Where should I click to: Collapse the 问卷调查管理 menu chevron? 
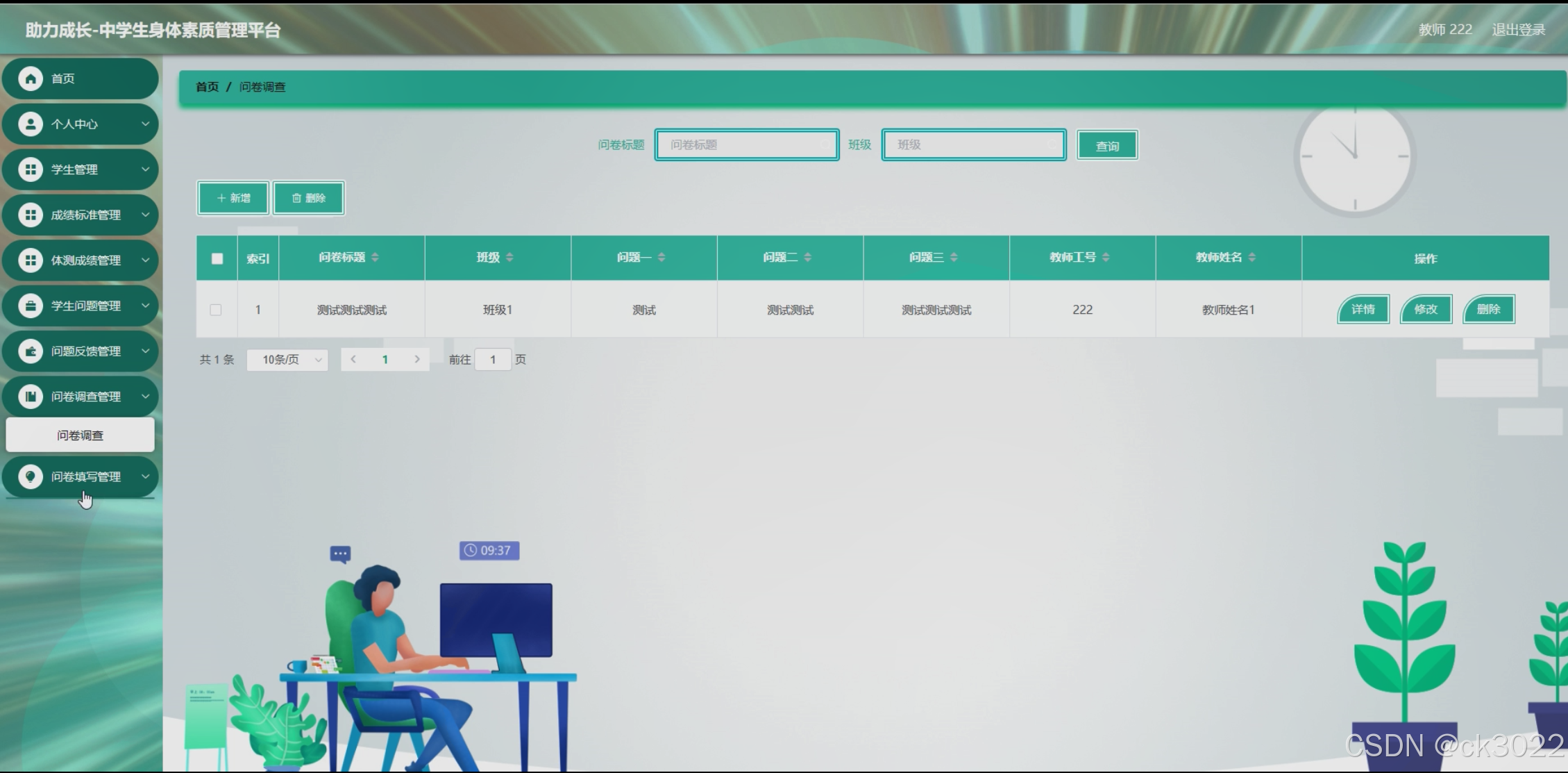[x=145, y=397]
